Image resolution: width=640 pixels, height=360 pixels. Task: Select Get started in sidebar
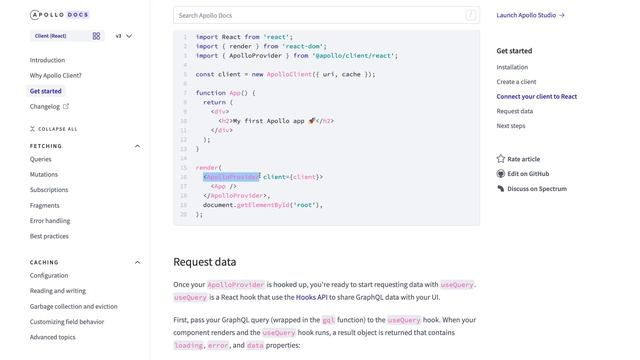pos(46,91)
